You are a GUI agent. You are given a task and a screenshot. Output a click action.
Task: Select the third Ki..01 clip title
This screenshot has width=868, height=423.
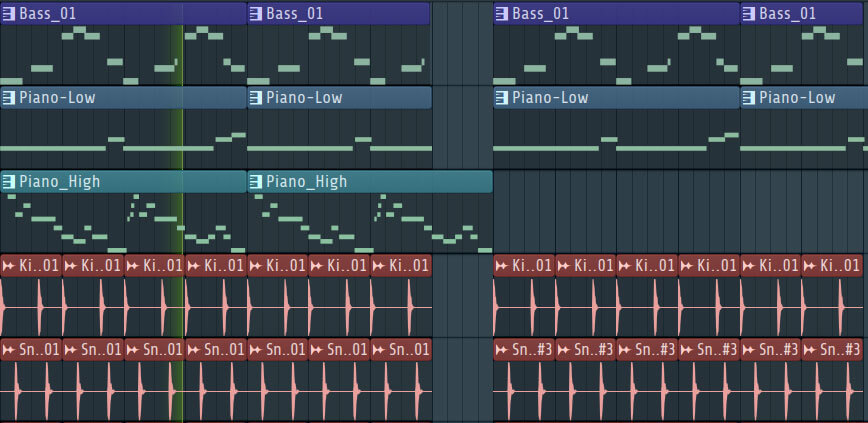[163, 266]
